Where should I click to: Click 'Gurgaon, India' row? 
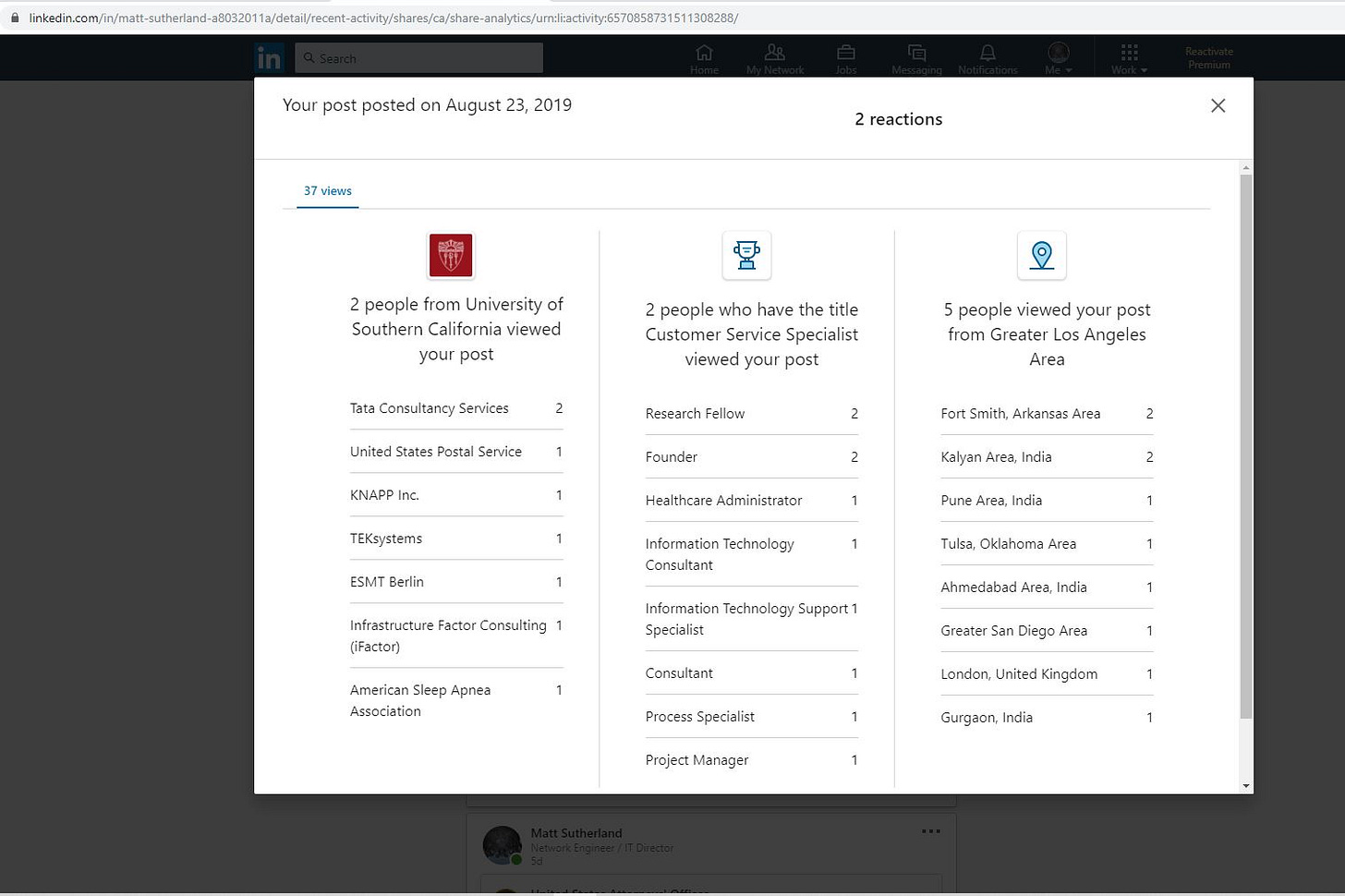[x=1047, y=718]
